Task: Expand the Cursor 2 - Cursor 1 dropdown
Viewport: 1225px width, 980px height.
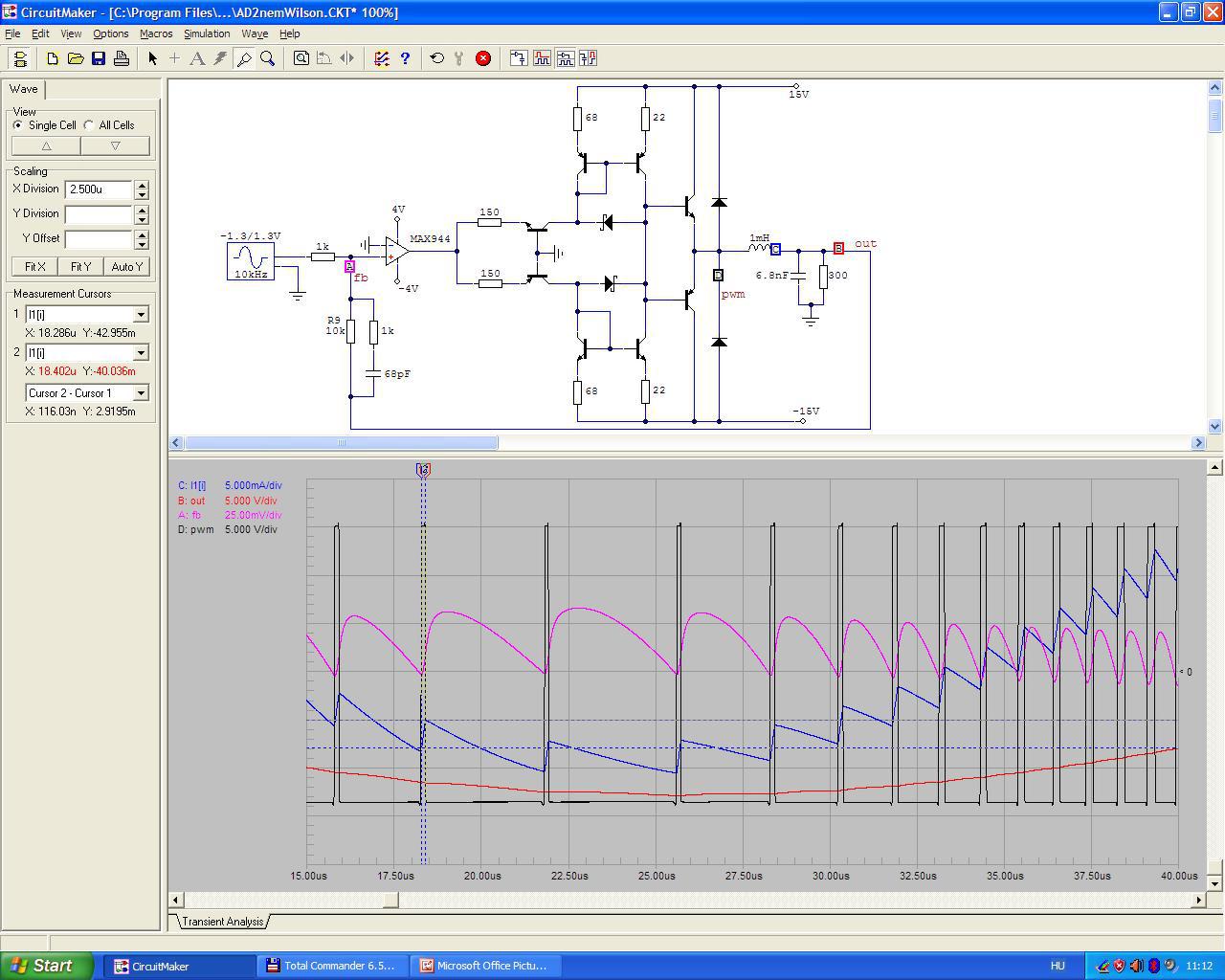Action: (x=141, y=393)
